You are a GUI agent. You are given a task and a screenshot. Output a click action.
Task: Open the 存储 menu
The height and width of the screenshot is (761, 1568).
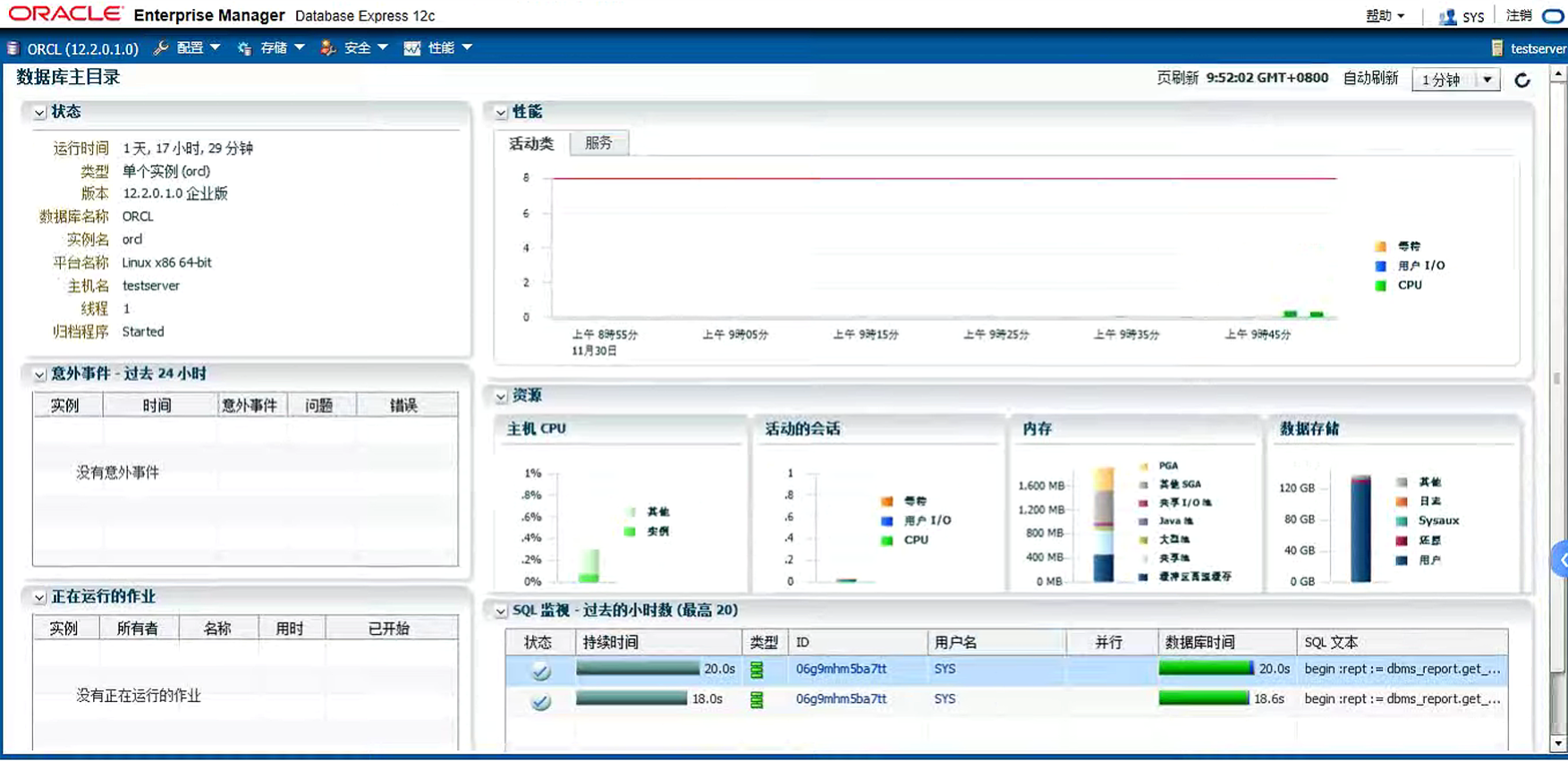coord(282,48)
